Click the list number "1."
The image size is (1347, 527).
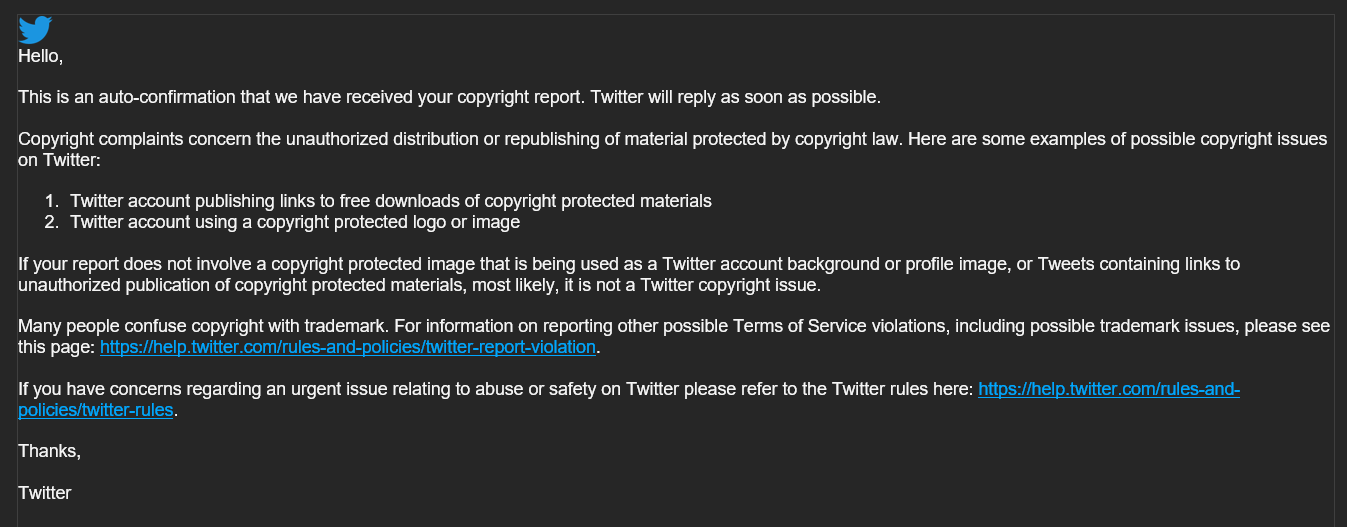[53, 201]
